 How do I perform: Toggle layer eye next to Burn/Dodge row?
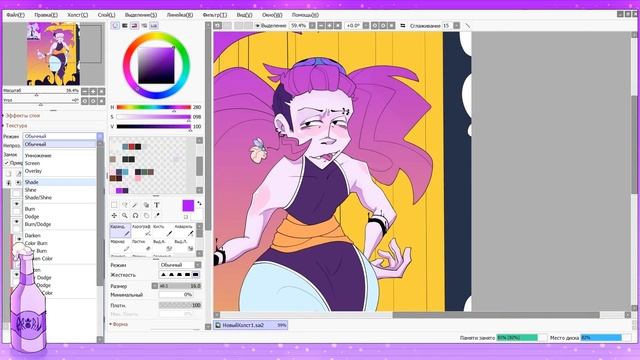(17, 222)
